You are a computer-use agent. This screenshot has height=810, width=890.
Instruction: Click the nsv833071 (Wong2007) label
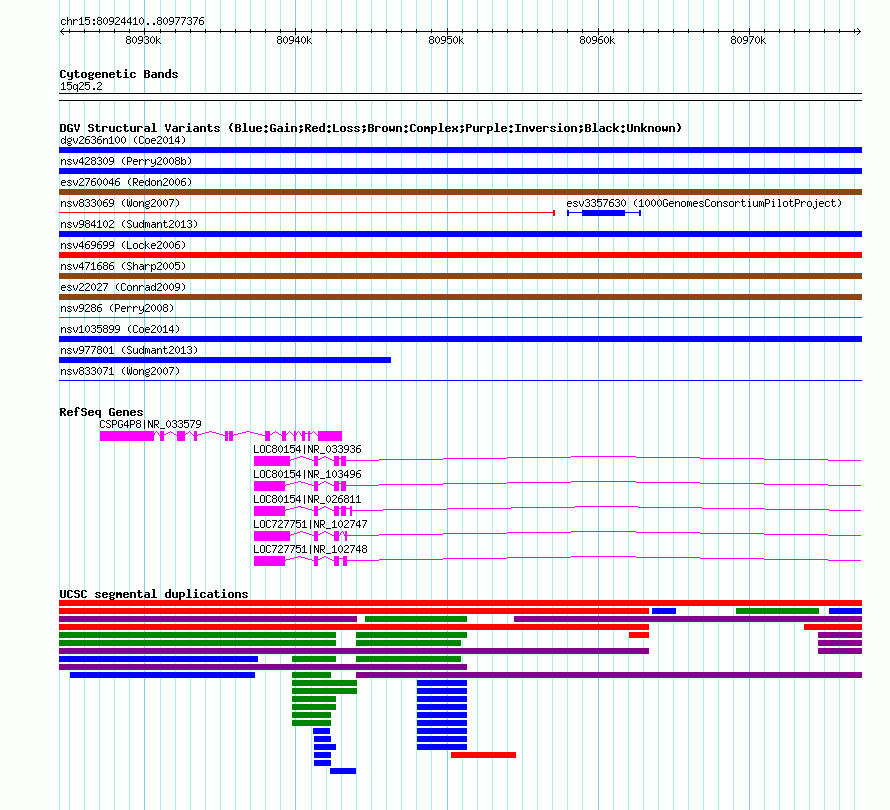click(120, 371)
